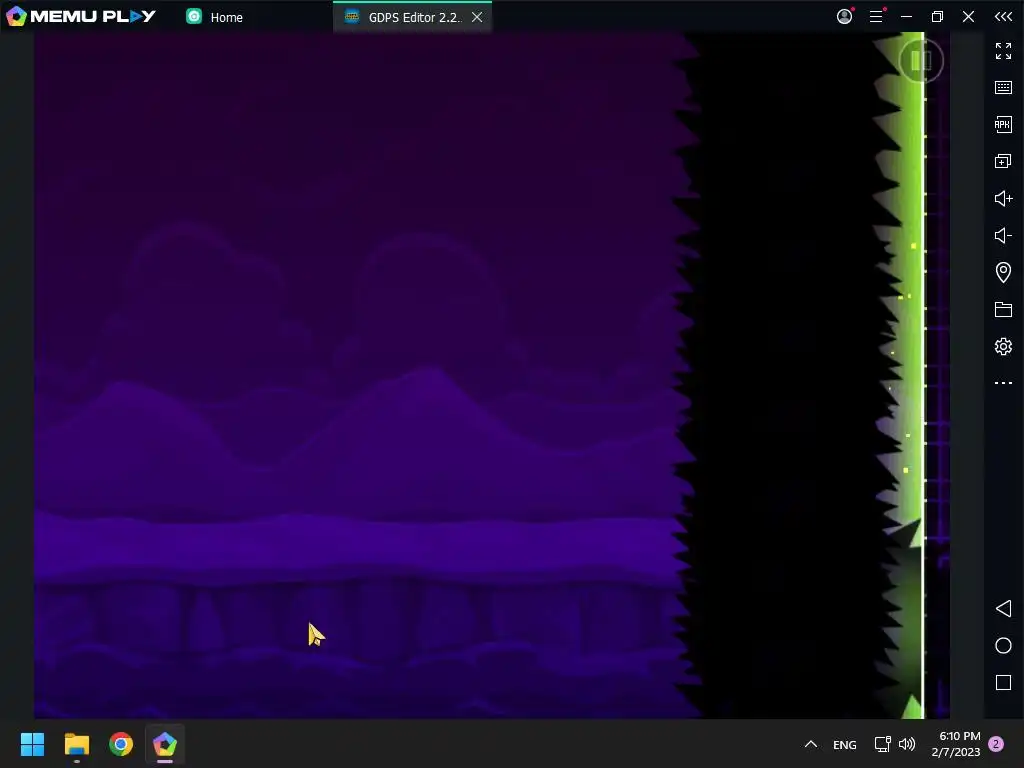
Task: Show more sidebar tools via ellipsis
Action: [1003, 383]
